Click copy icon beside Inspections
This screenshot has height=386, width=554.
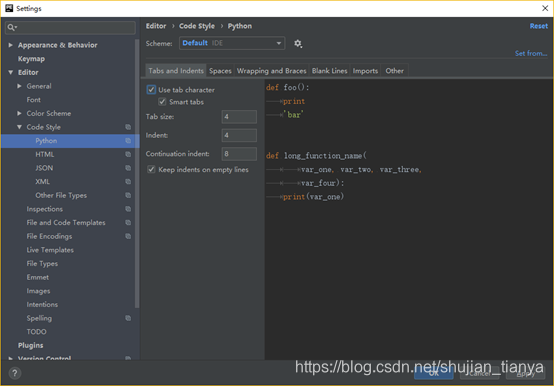128,209
